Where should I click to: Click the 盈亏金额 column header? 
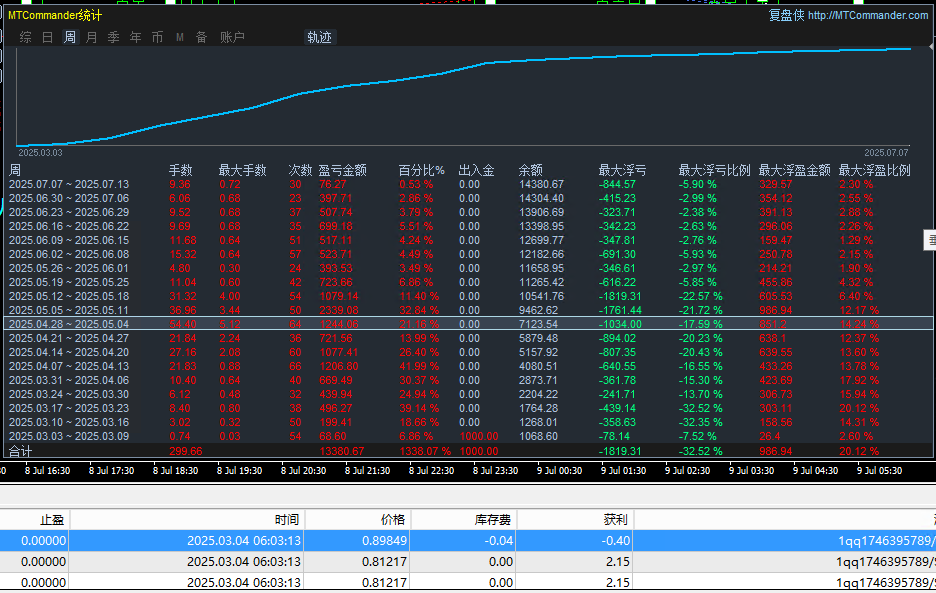point(342,170)
